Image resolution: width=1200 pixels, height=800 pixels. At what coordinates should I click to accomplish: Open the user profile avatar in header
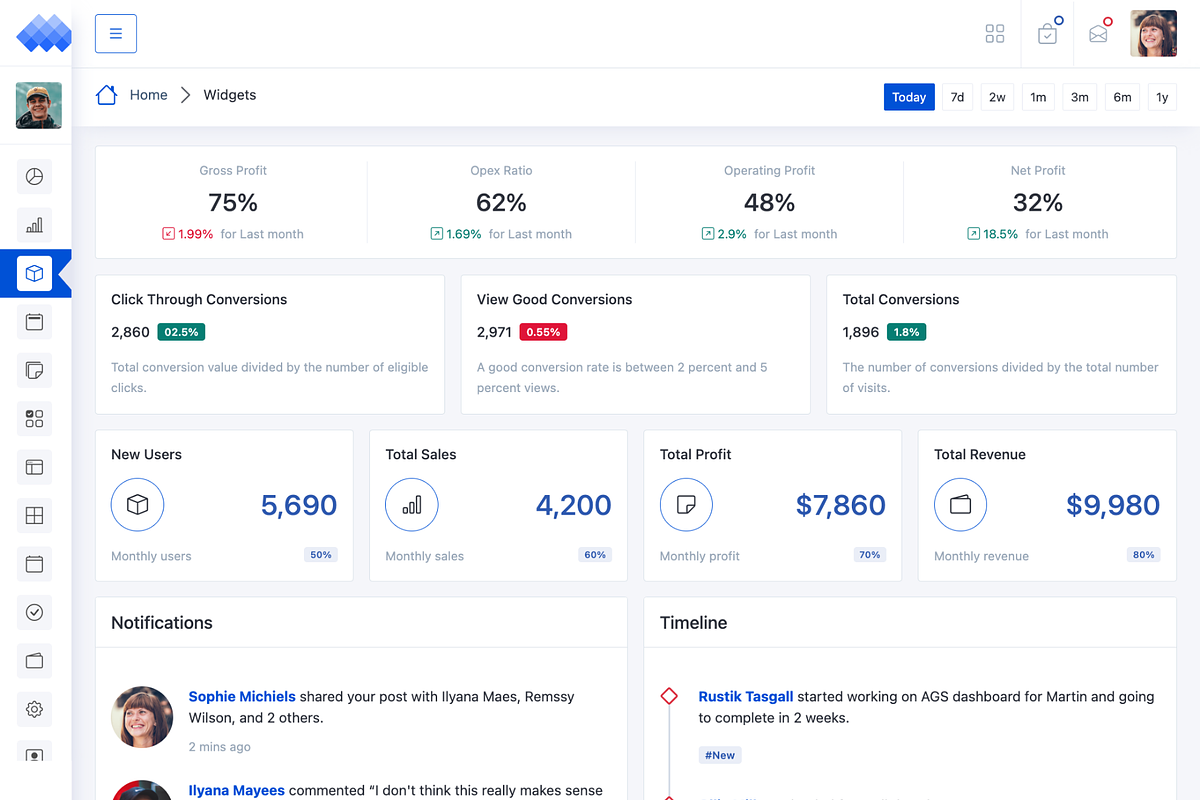point(1153,34)
